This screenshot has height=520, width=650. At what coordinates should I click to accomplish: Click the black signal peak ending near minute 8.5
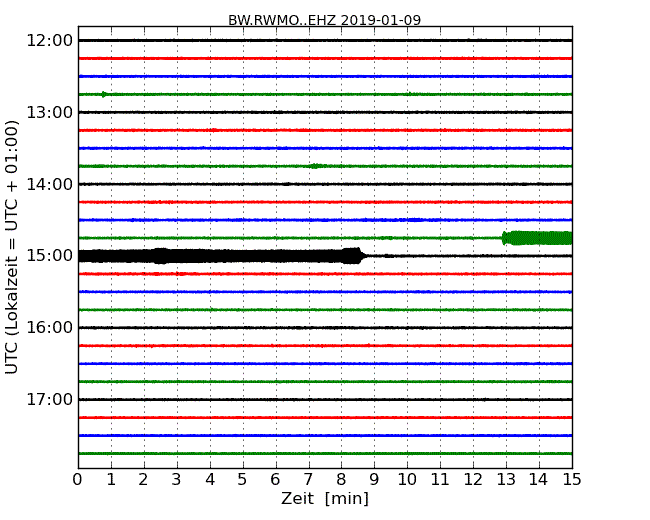point(353,256)
